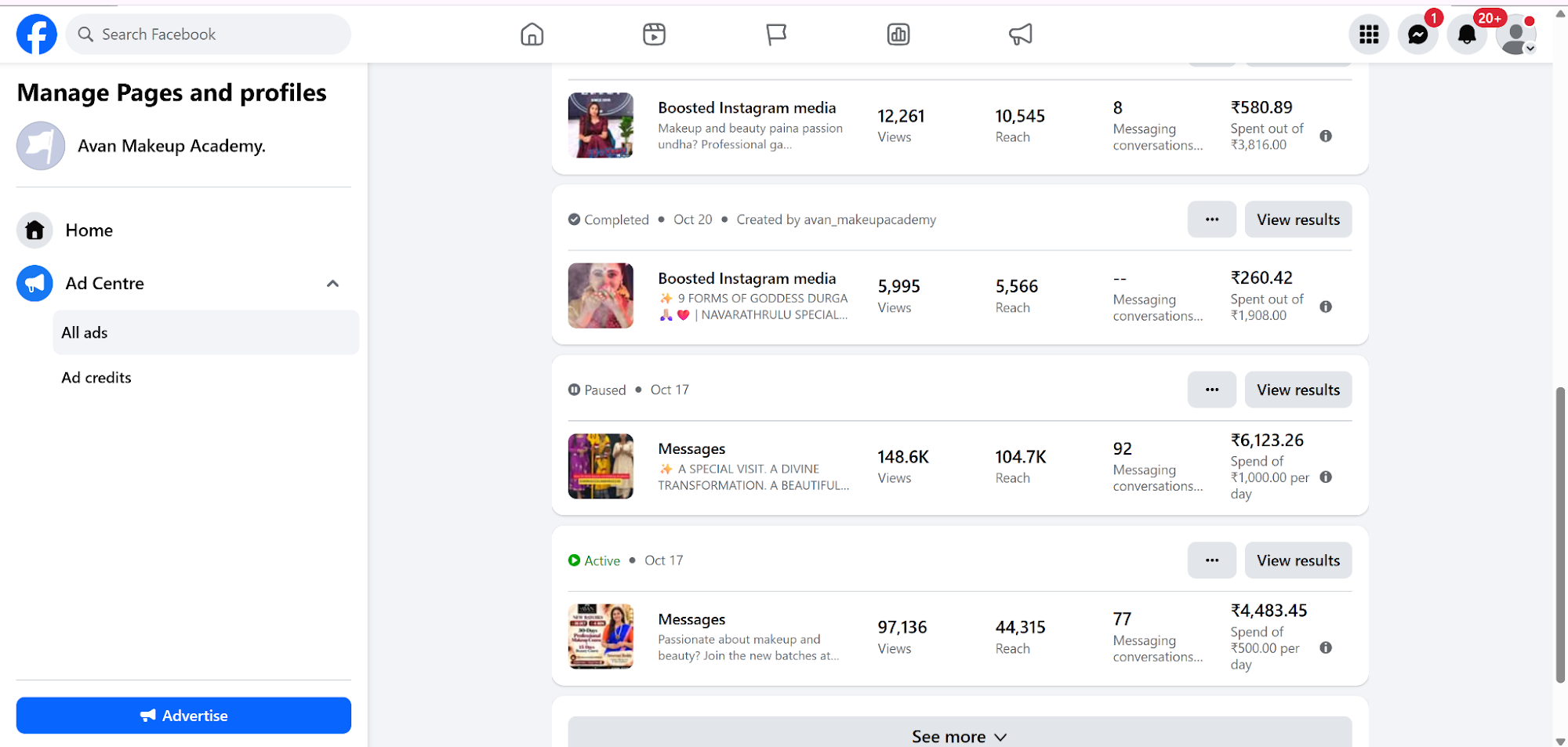This screenshot has height=747, width=1568.
Task: Click the page vertical scrollbar
Action: (x=1560, y=535)
